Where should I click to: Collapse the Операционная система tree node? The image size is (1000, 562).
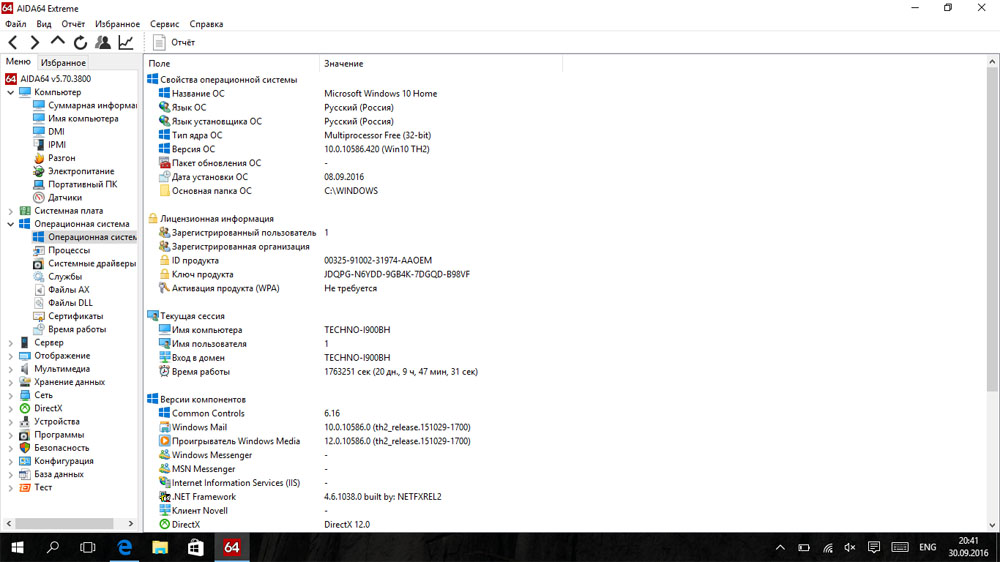pyautogui.click(x=10, y=224)
